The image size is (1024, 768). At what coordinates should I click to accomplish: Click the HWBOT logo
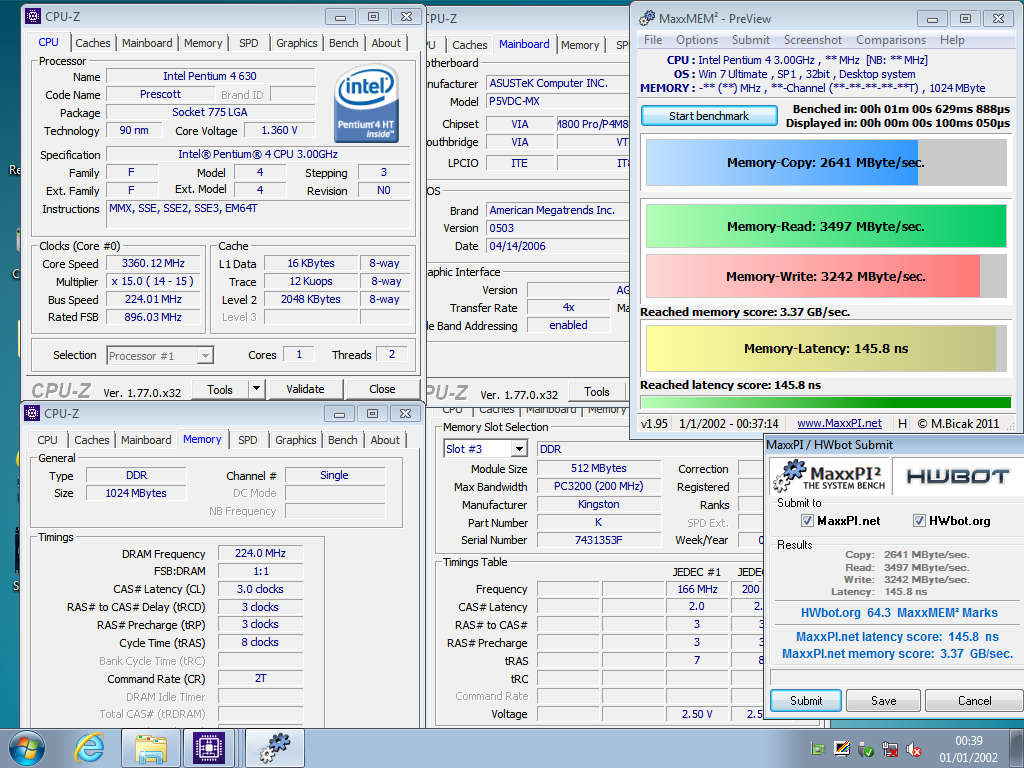tap(957, 476)
